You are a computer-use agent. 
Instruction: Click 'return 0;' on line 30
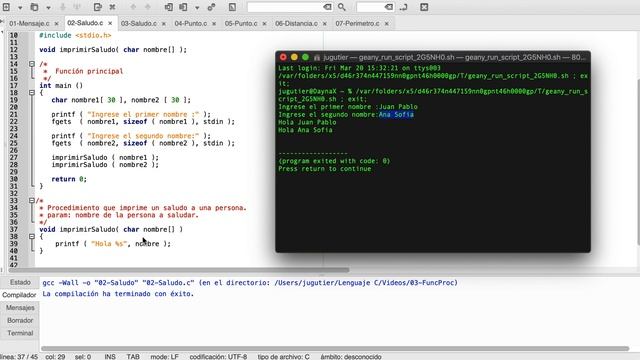coord(69,179)
